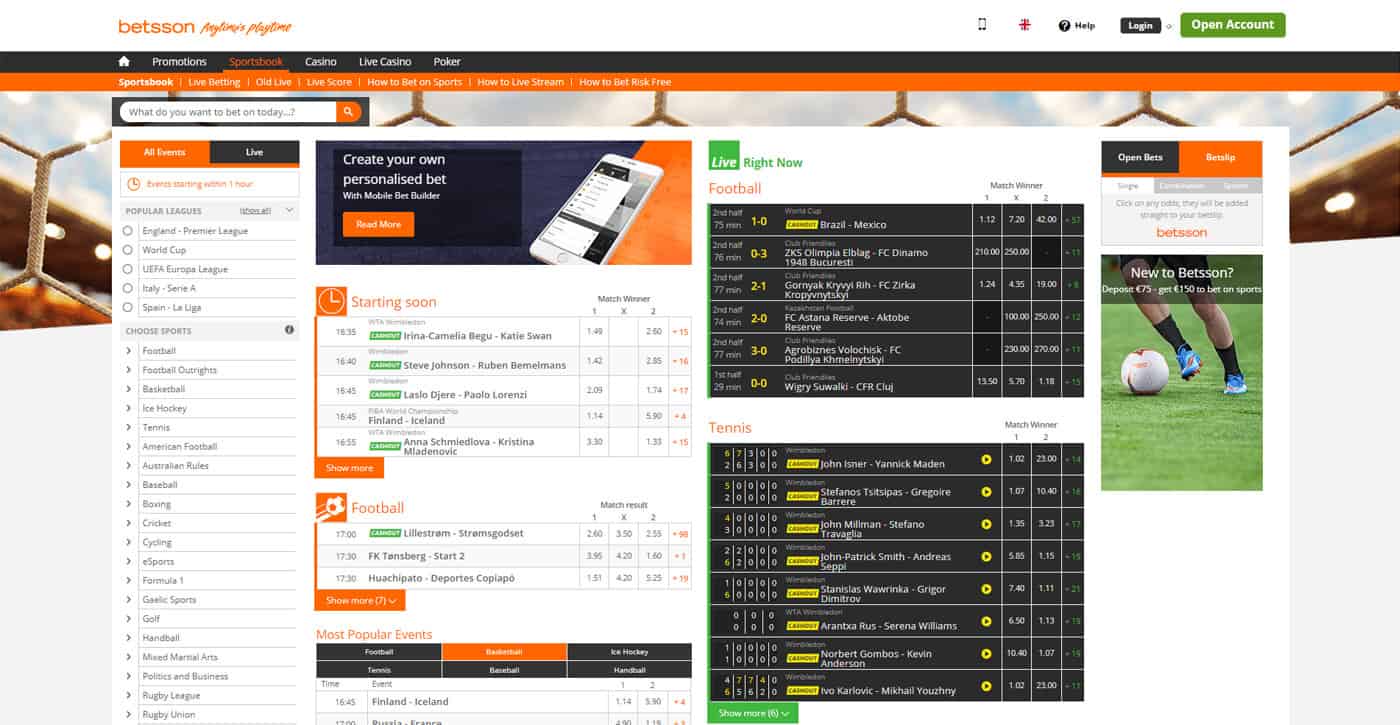Image resolution: width=1400 pixels, height=725 pixels.
Task: Switch to the Open Bets tab
Action: click(x=1140, y=157)
